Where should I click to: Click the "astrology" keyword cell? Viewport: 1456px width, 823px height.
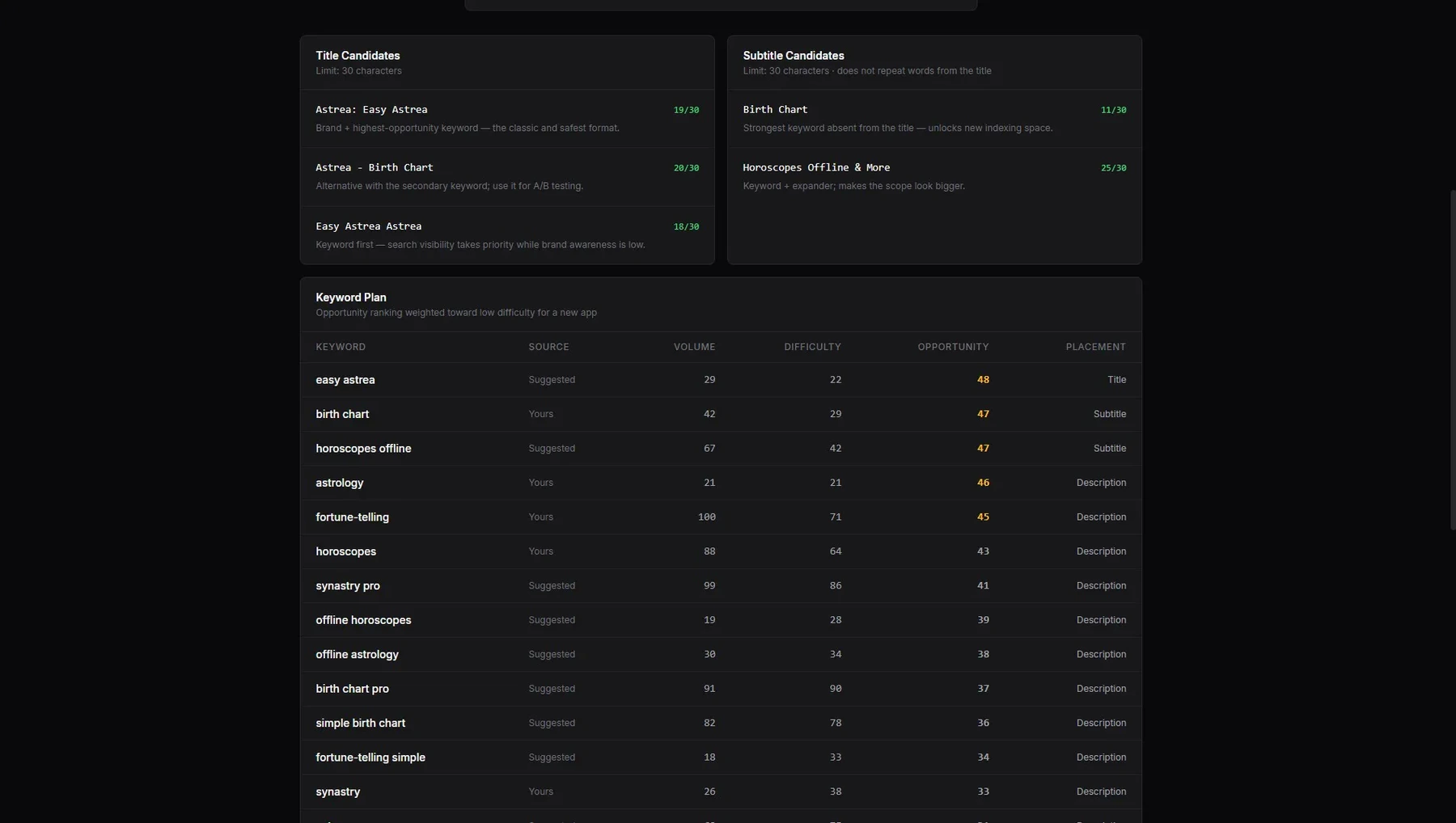click(339, 483)
